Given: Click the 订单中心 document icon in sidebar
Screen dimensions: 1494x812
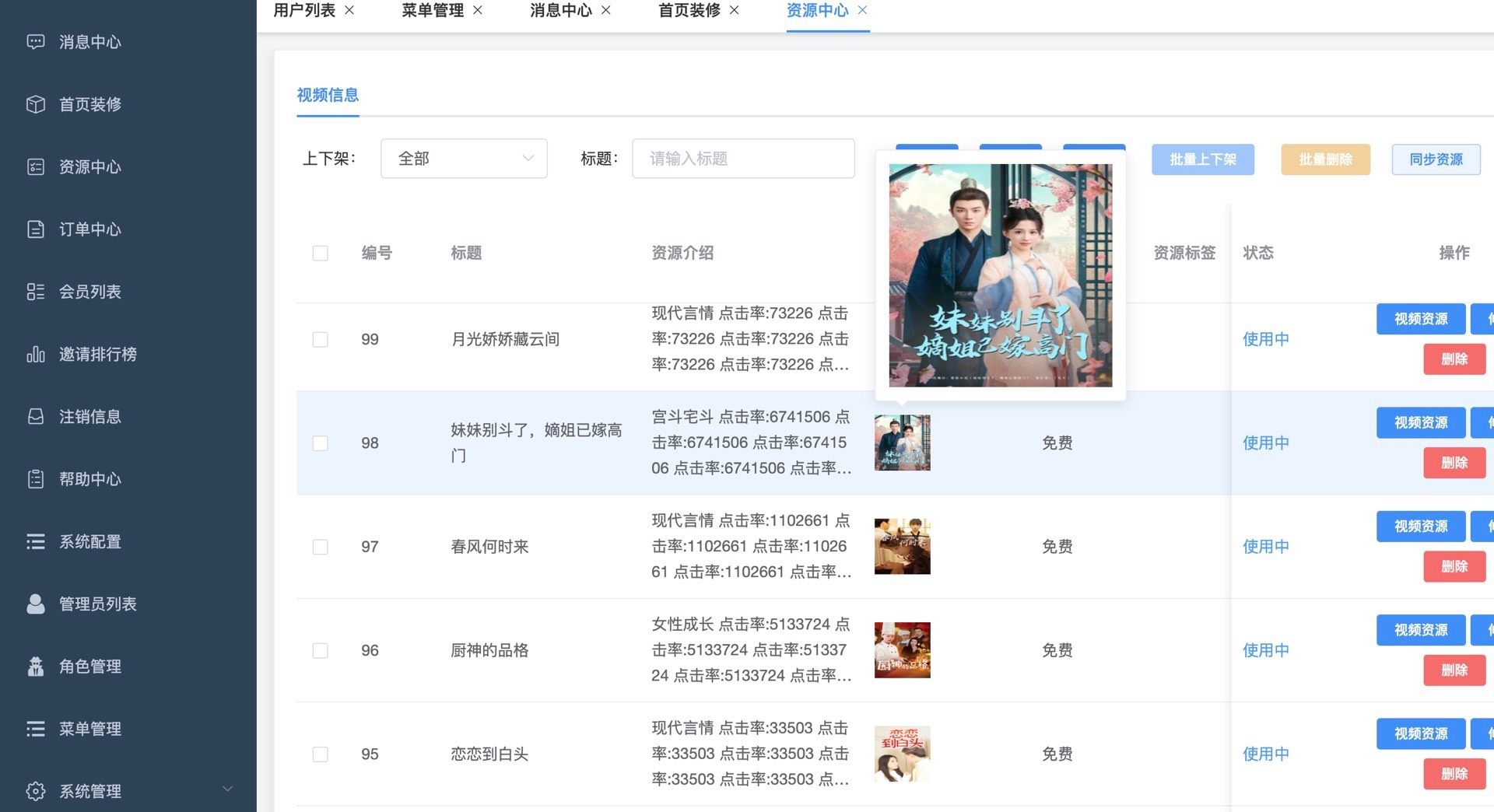Looking at the screenshot, I should point(36,229).
